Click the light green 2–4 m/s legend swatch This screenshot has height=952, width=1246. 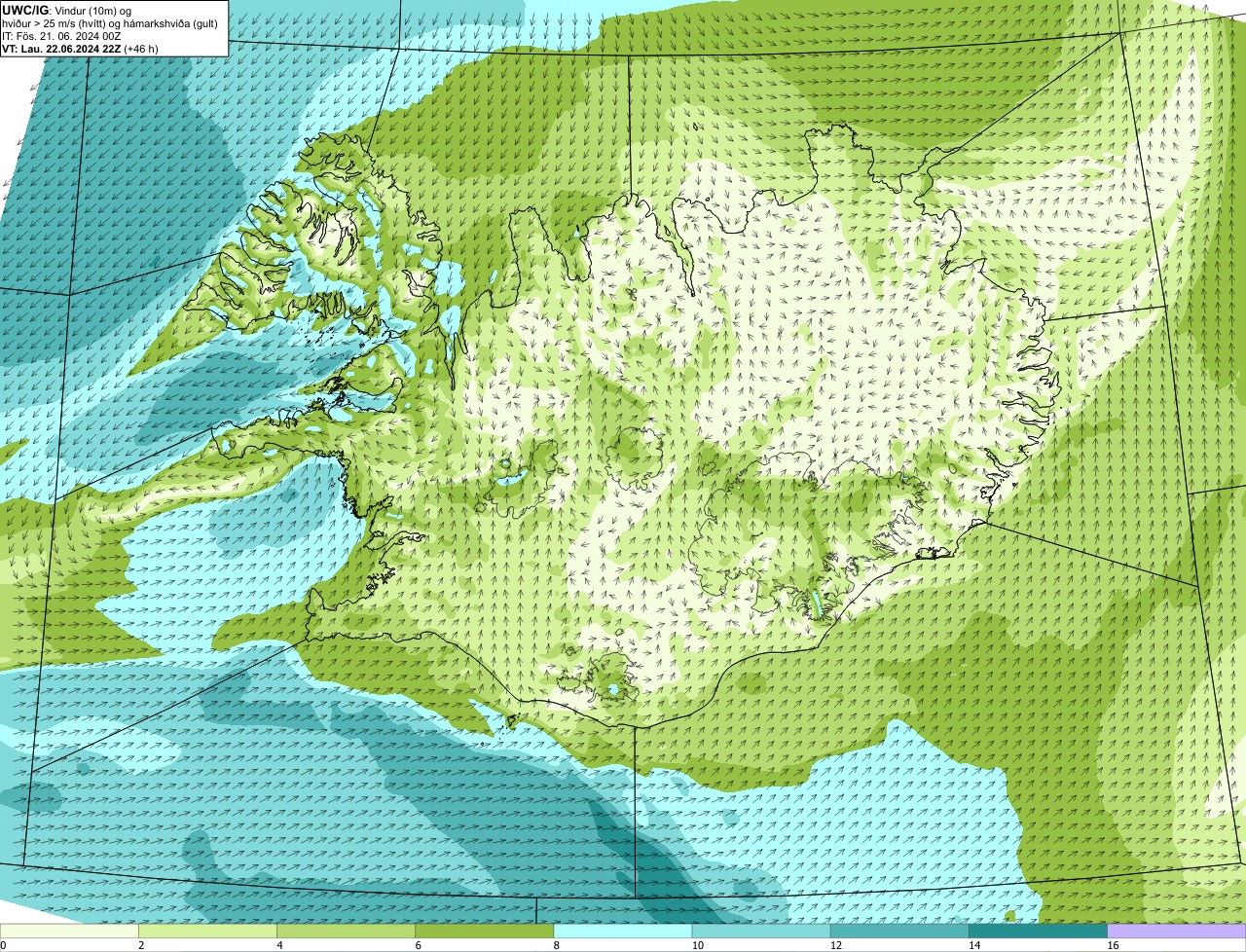pos(207,932)
